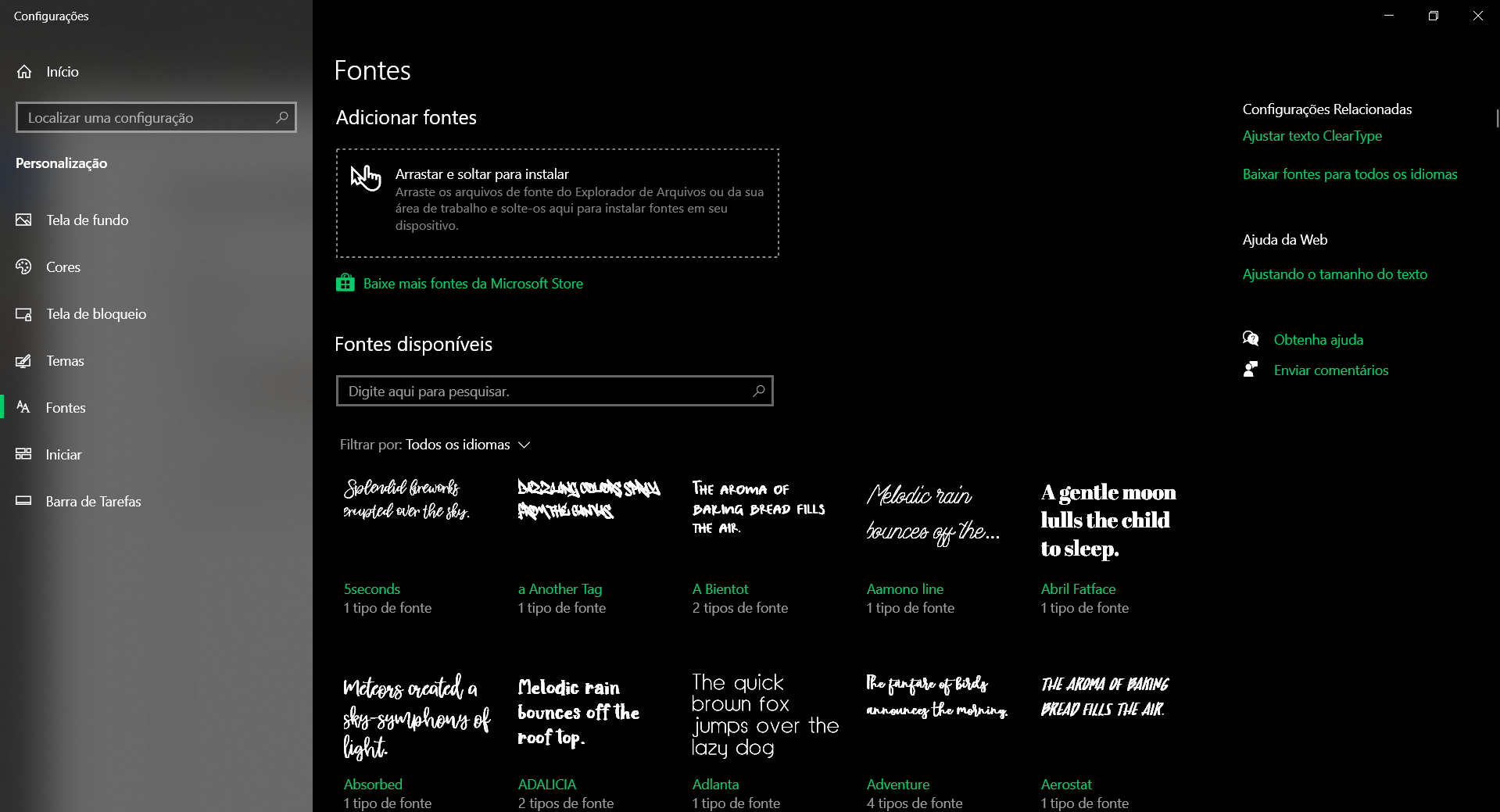This screenshot has height=812, width=1500.
Task: Open Ajustando o tamanho do texto help
Action: pos(1335,274)
